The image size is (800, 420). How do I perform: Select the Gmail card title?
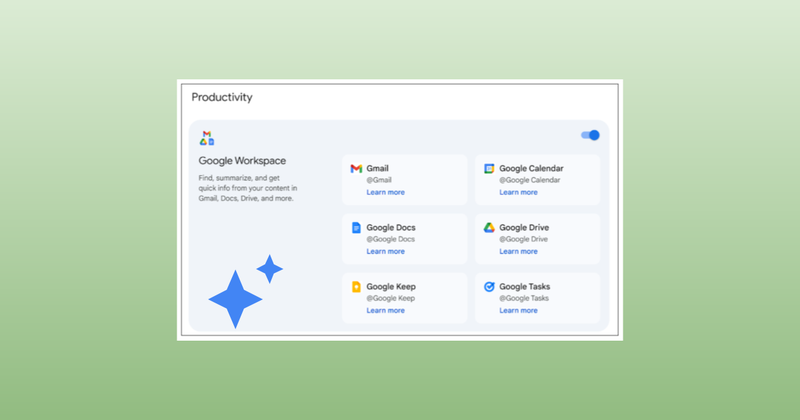point(378,168)
